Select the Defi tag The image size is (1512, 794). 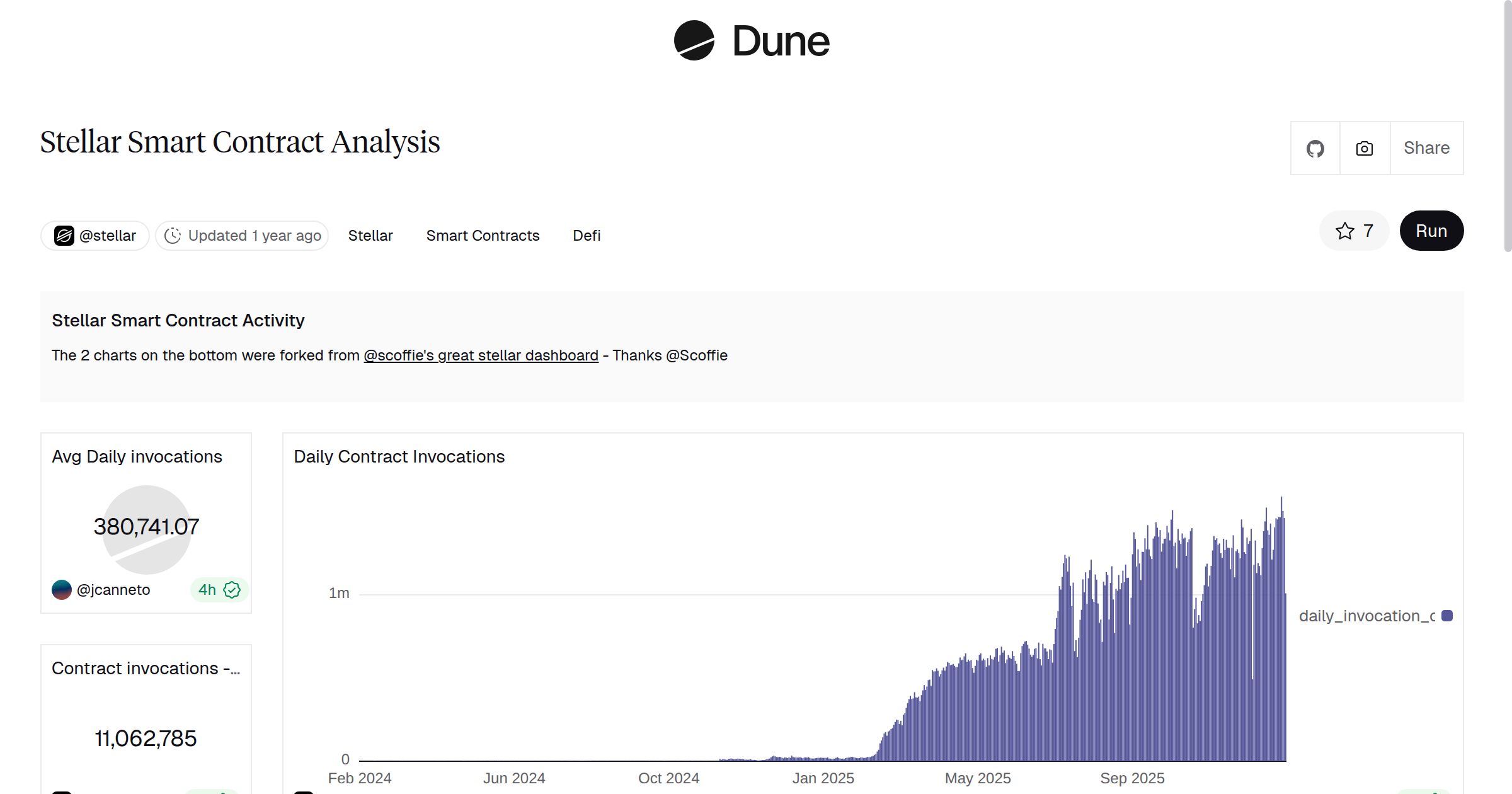tap(587, 236)
